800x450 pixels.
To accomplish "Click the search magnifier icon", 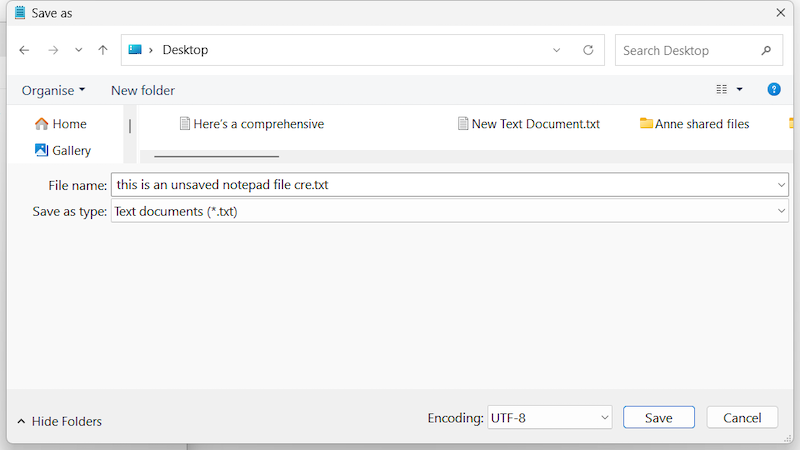I will [766, 50].
